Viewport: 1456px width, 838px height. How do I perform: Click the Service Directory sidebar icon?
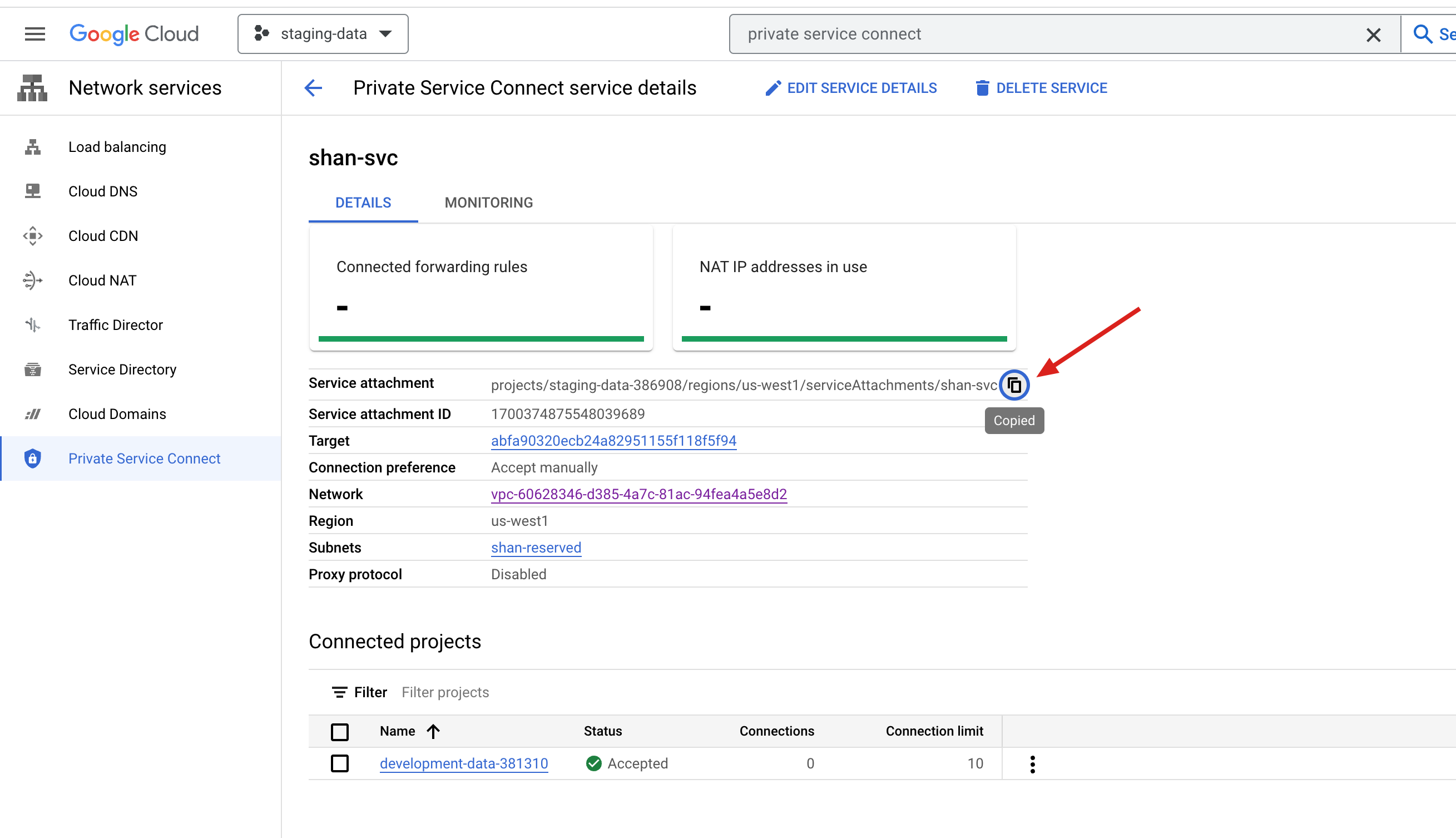[x=33, y=369]
